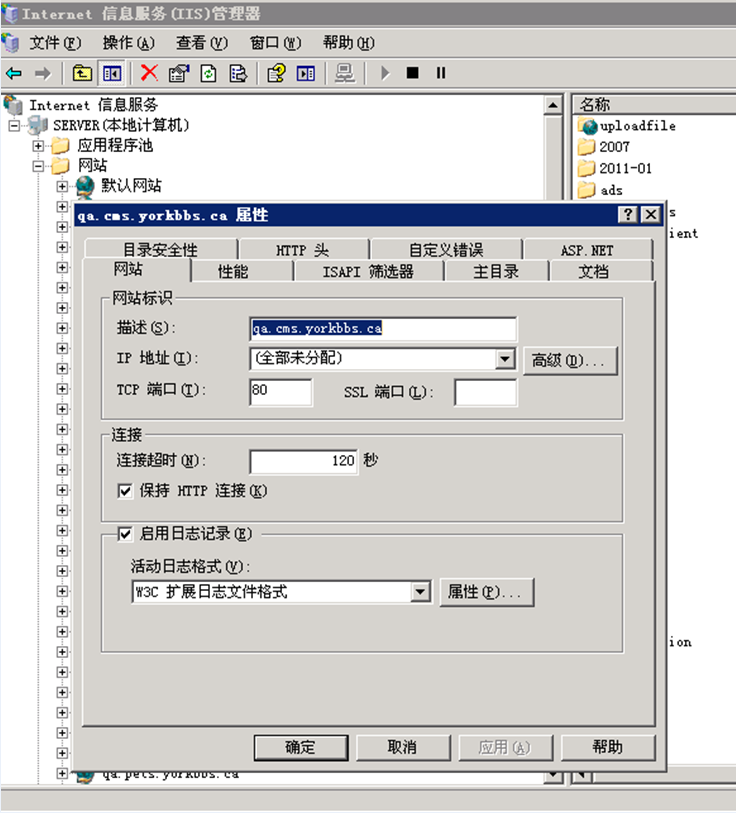Click the Refresh toolbar icon

click(x=209, y=73)
